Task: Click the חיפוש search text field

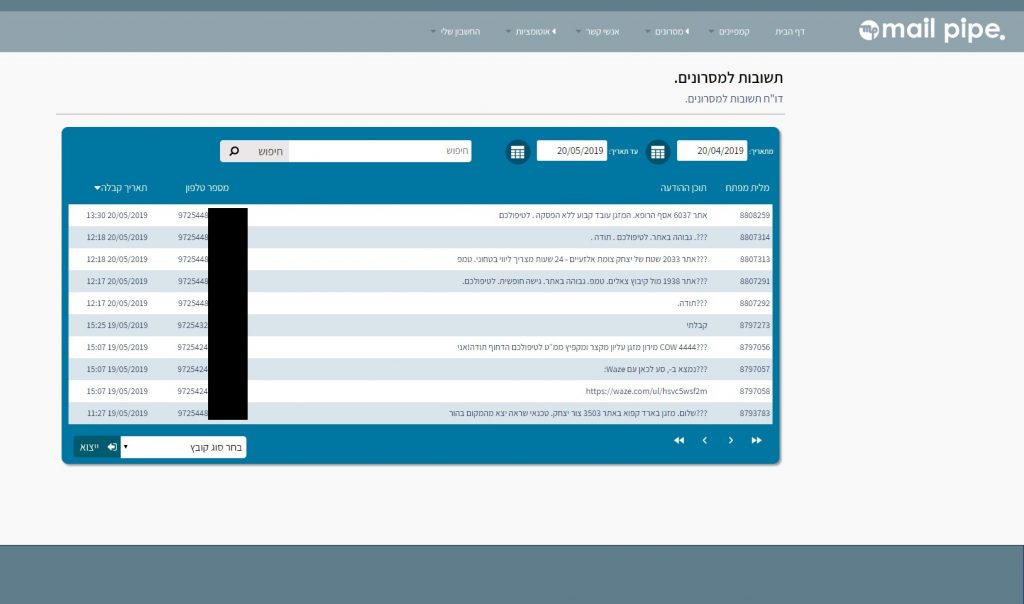Action: (x=380, y=151)
